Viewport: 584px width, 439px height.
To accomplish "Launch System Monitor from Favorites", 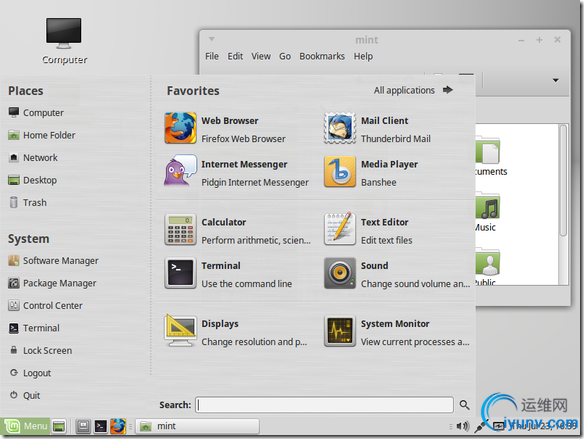I will pos(396,332).
